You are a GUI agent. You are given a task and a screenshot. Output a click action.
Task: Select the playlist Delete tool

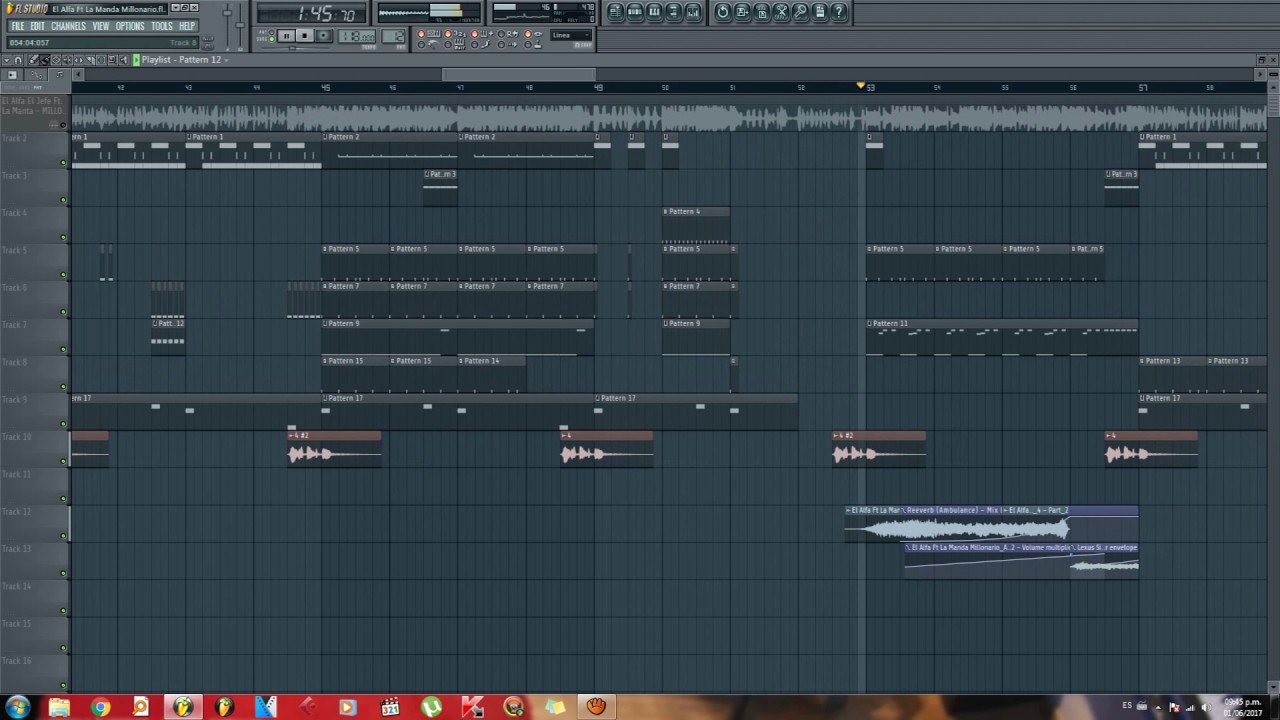point(56,60)
